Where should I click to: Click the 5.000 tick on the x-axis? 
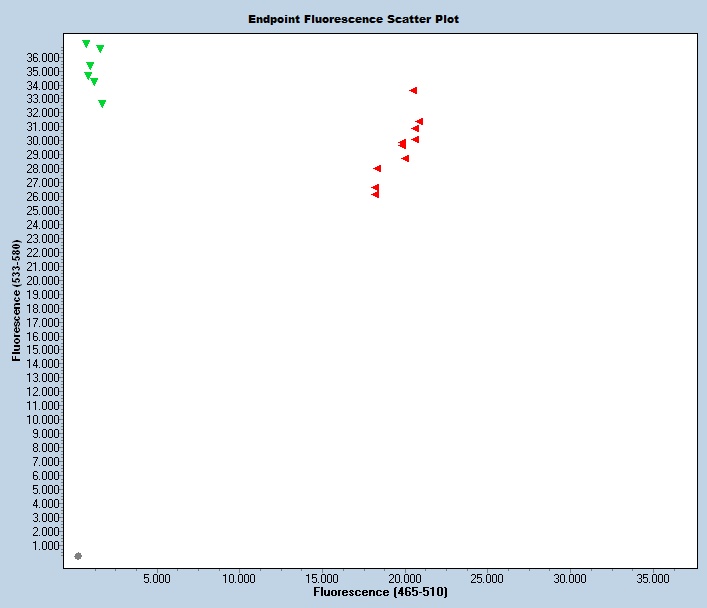(x=157, y=579)
